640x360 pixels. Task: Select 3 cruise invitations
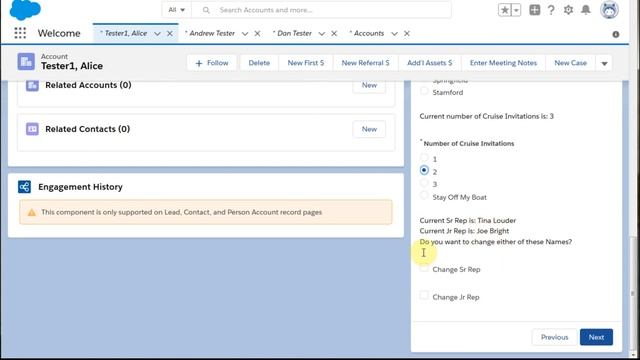[x=424, y=183]
